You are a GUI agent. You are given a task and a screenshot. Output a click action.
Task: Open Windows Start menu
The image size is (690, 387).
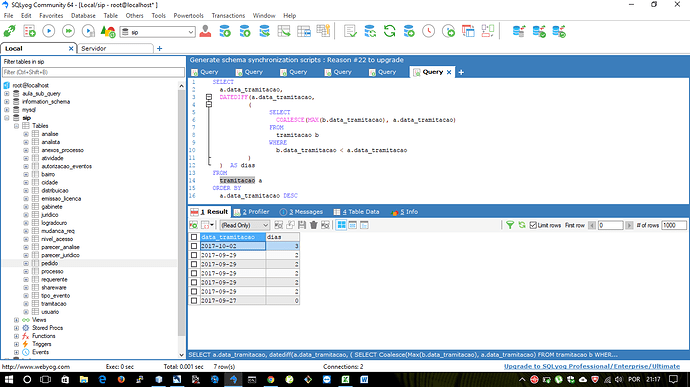8,379
